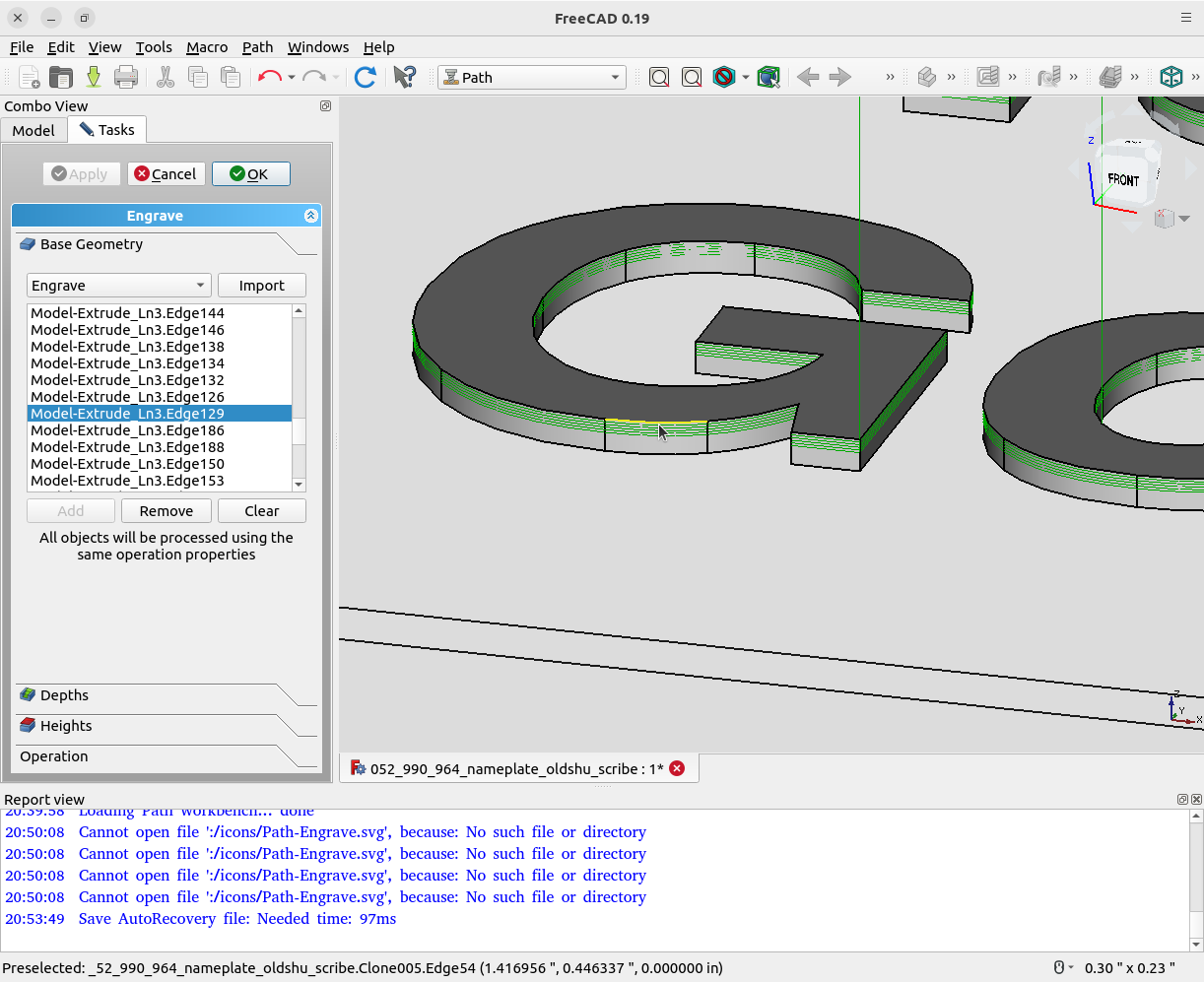Expand the Heights section
The width and height of the screenshot is (1204, 982).
[x=66, y=726]
